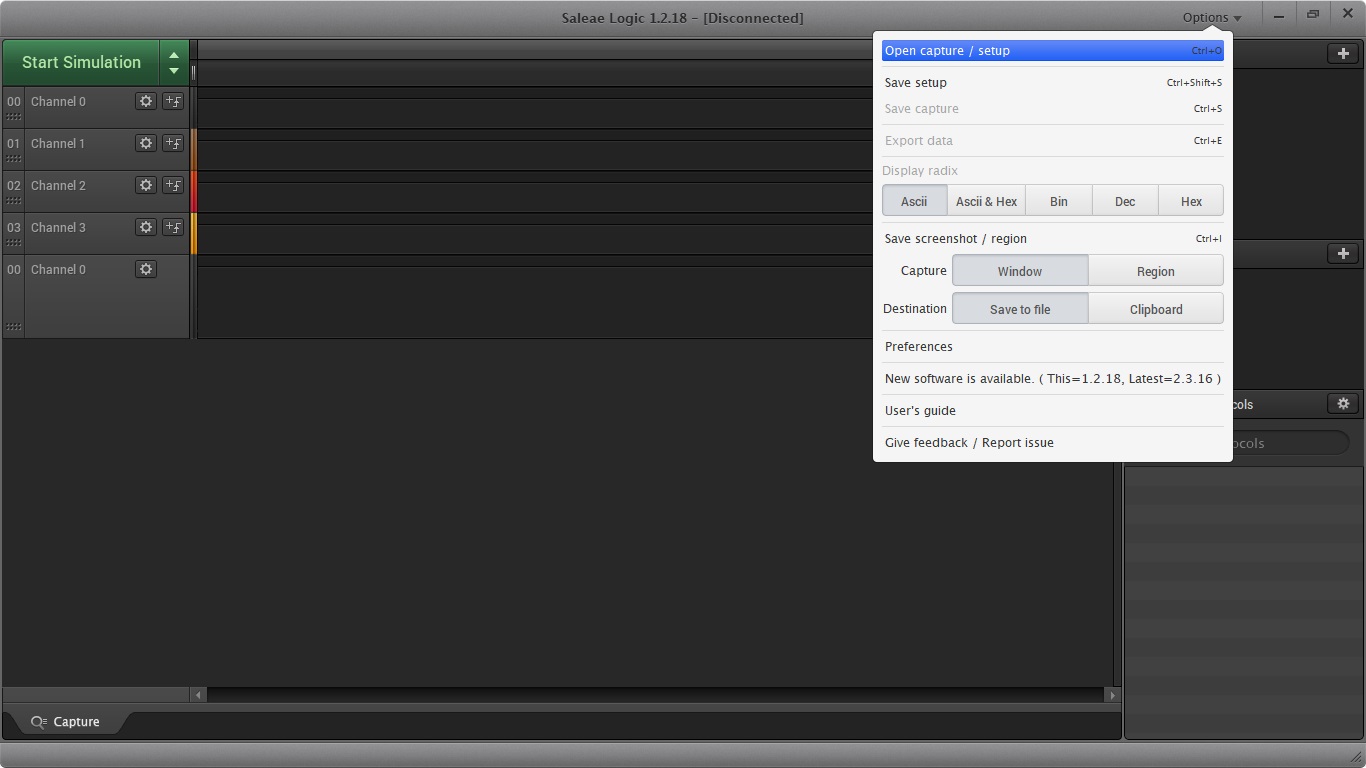Choose Open capture / setup
The height and width of the screenshot is (768, 1366).
(1053, 50)
